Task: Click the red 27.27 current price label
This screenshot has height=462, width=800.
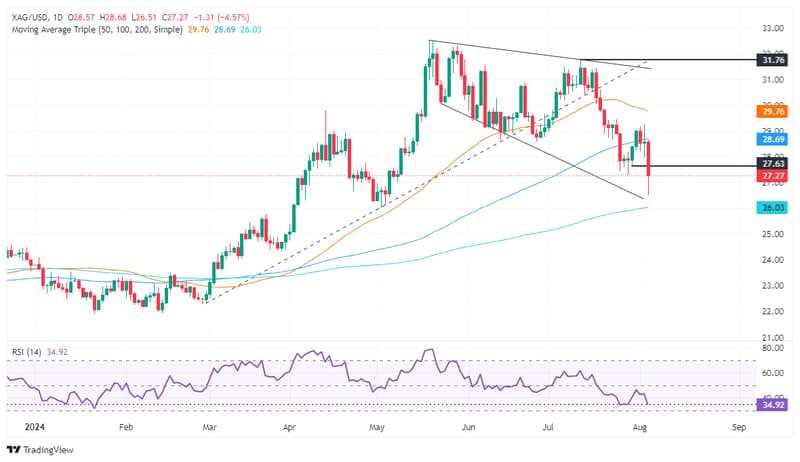Action: [x=772, y=176]
